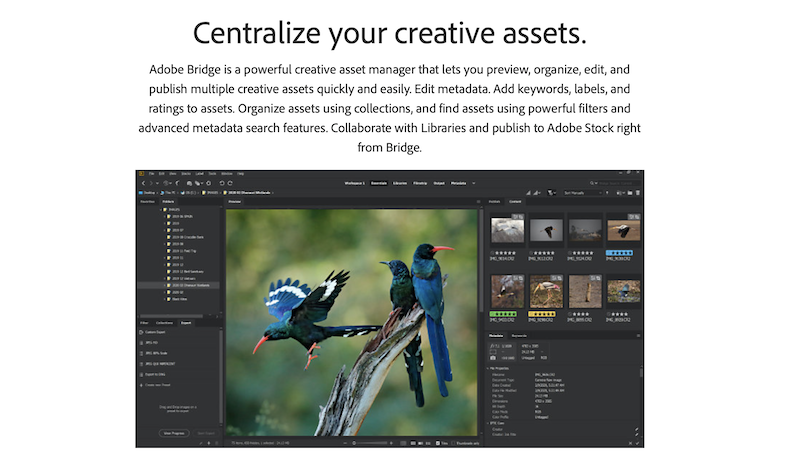The width and height of the screenshot is (800, 461).
Task: Apply metadata changes with checkmark icon
Action: [638, 444]
